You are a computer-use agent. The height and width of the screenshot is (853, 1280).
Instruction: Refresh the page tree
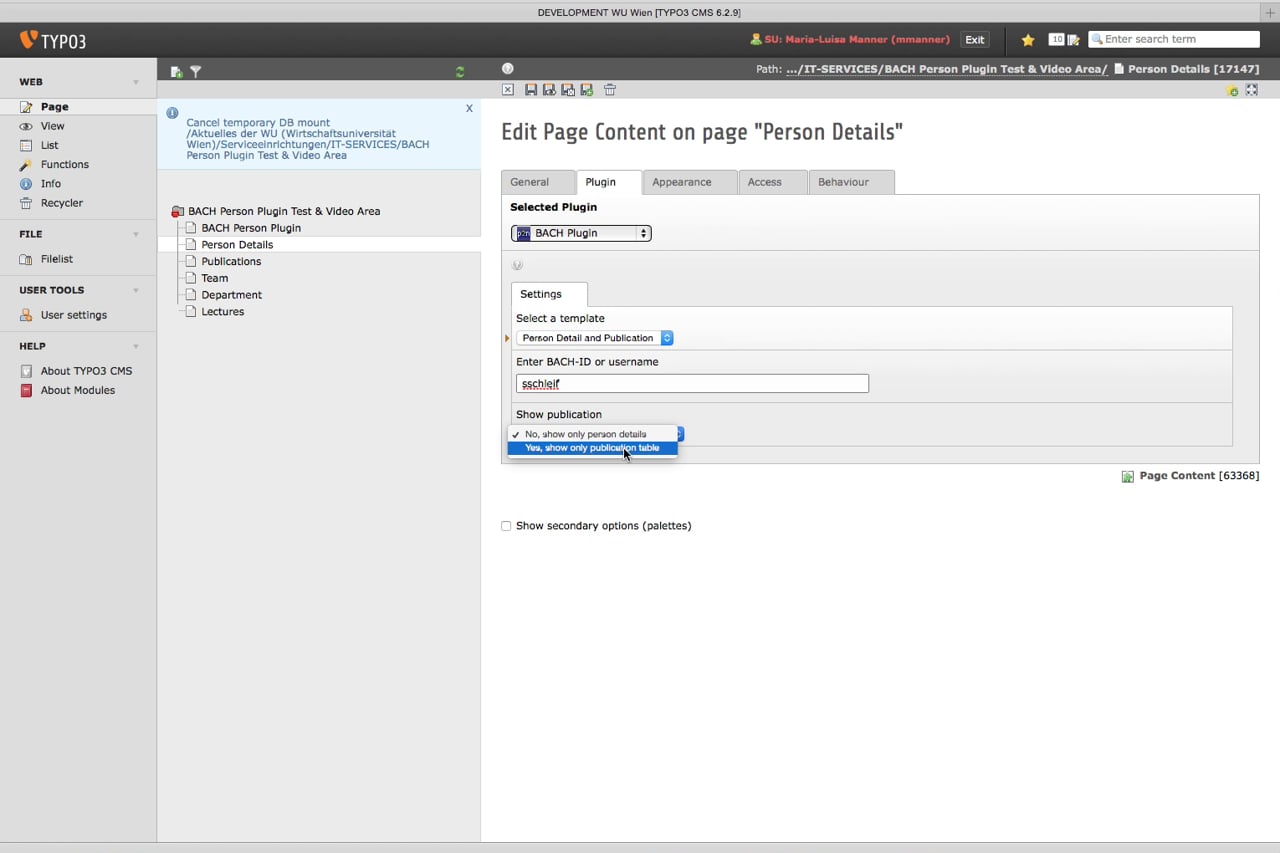coord(460,72)
